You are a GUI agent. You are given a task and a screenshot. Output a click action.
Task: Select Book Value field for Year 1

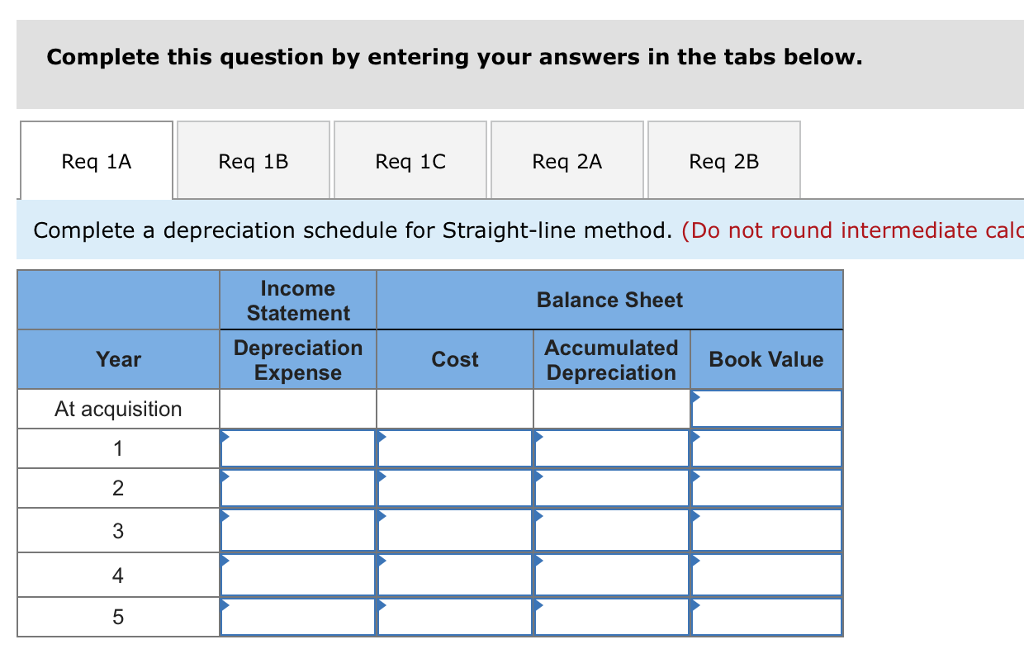pyautogui.click(x=767, y=449)
